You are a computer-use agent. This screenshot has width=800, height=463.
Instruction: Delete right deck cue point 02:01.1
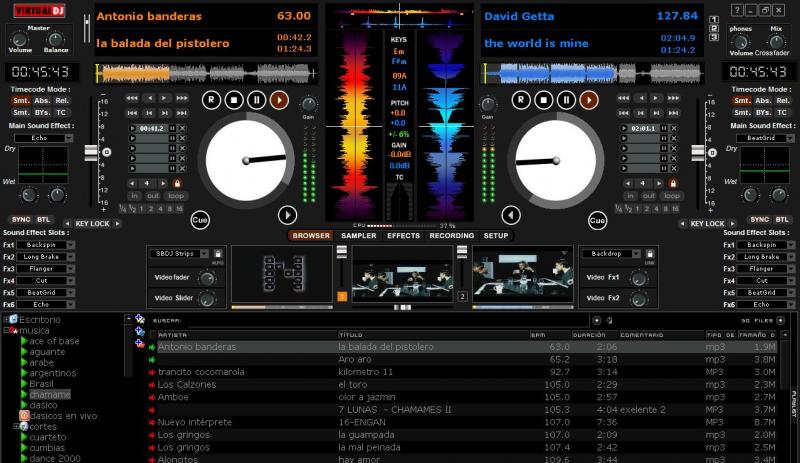(674, 129)
